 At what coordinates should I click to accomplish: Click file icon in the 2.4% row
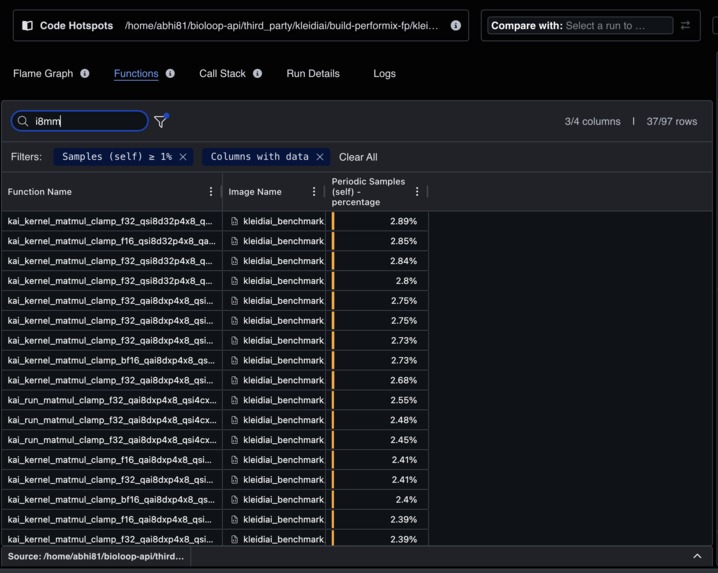point(234,500)
